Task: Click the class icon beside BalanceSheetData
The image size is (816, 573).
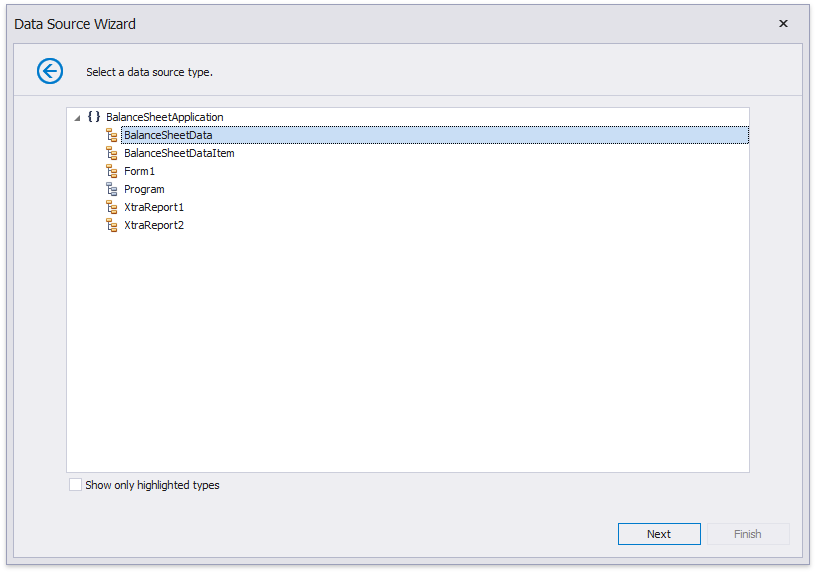Action: [111, 135]
